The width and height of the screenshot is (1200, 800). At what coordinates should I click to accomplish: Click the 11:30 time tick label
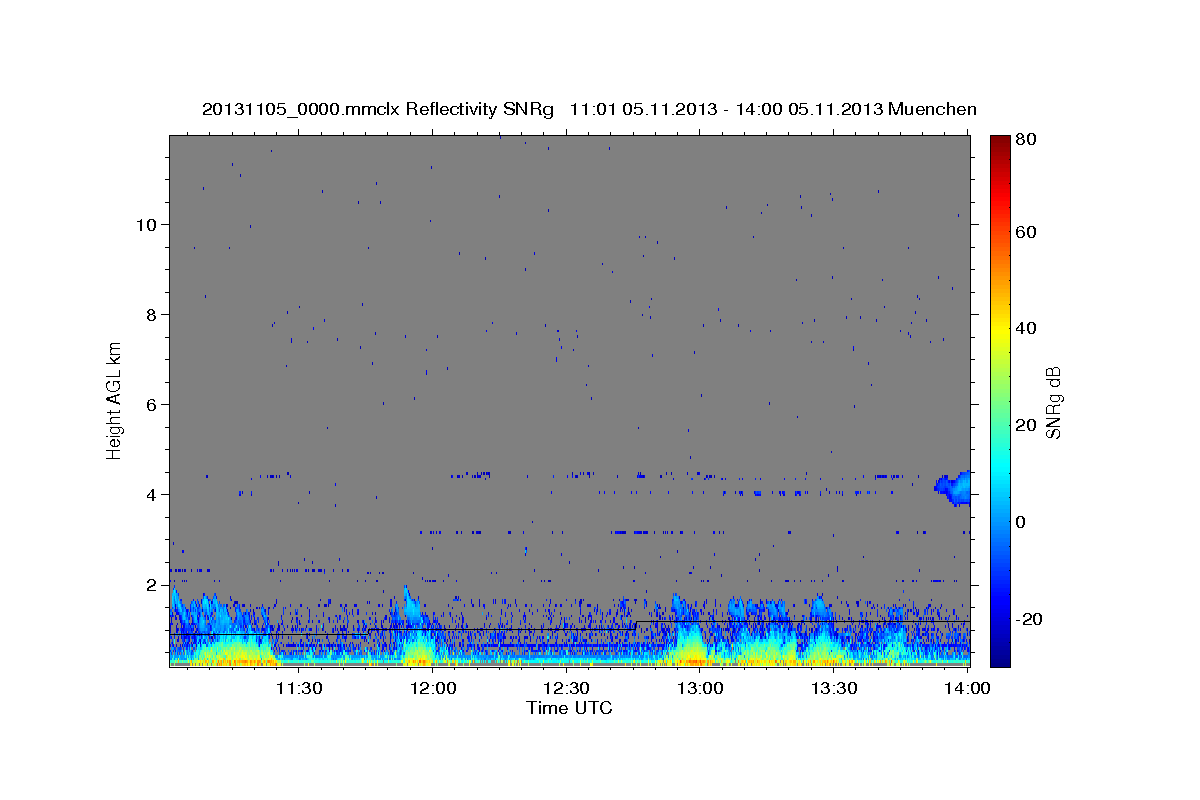tap(298, 688)
